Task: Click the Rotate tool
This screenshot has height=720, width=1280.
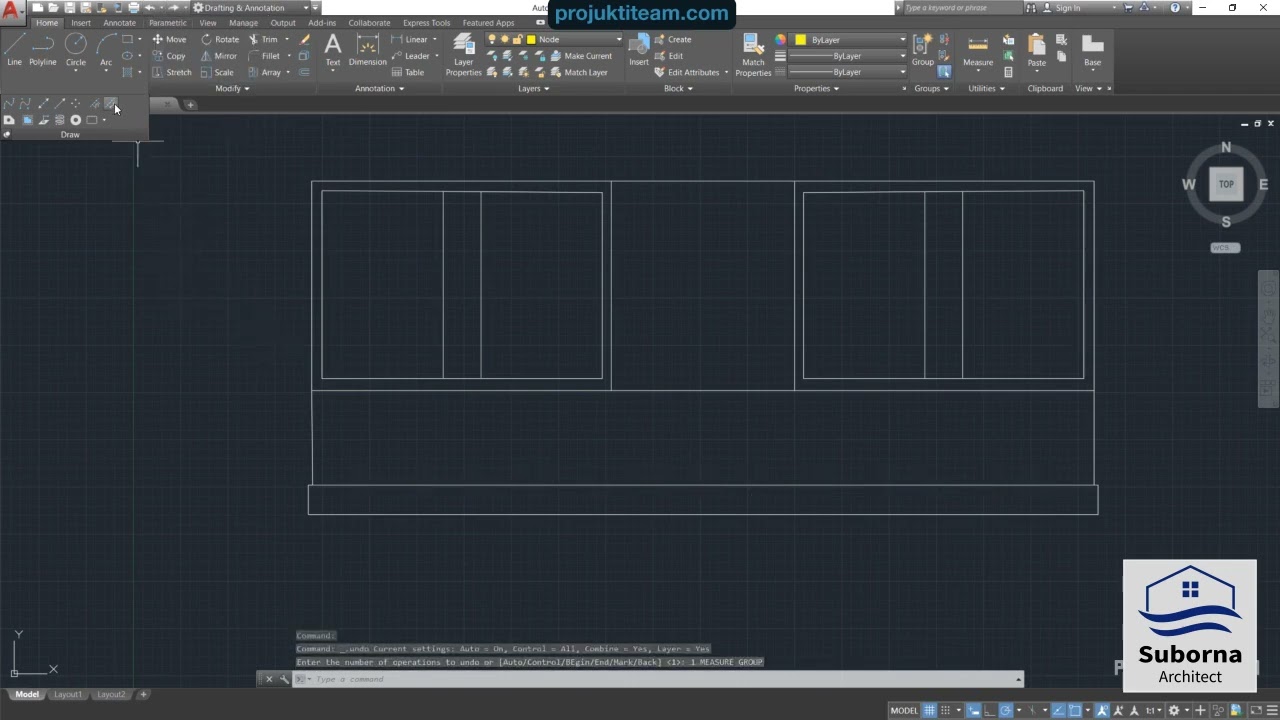Action: pos(220,40)
